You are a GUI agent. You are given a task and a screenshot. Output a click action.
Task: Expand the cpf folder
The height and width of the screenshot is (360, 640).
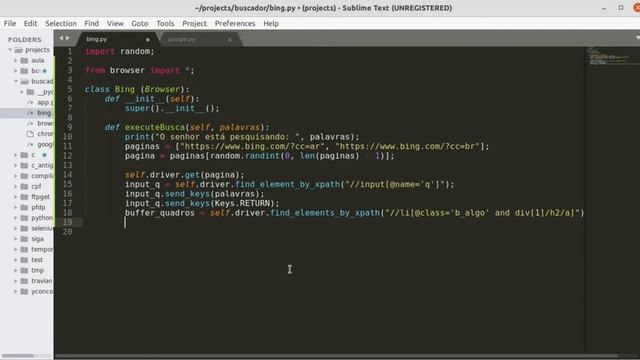[x=16, y=187]
